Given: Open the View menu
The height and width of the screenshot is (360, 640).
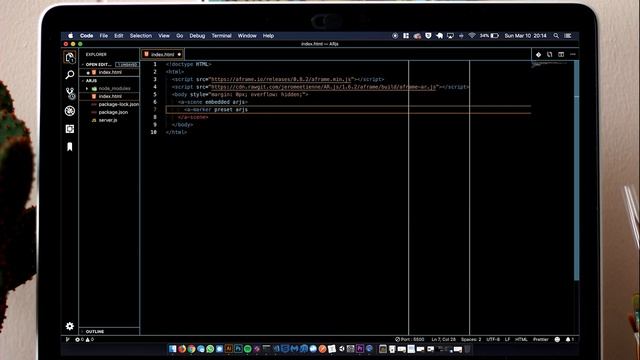Looking at the screenshot, I should [164, 36].
